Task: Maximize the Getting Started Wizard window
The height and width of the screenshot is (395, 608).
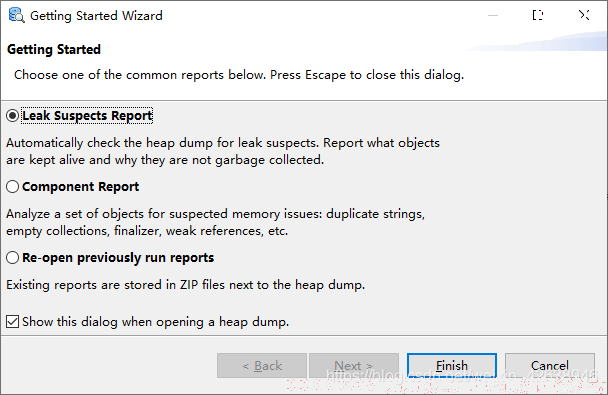Action: click(x=538, y=16)
